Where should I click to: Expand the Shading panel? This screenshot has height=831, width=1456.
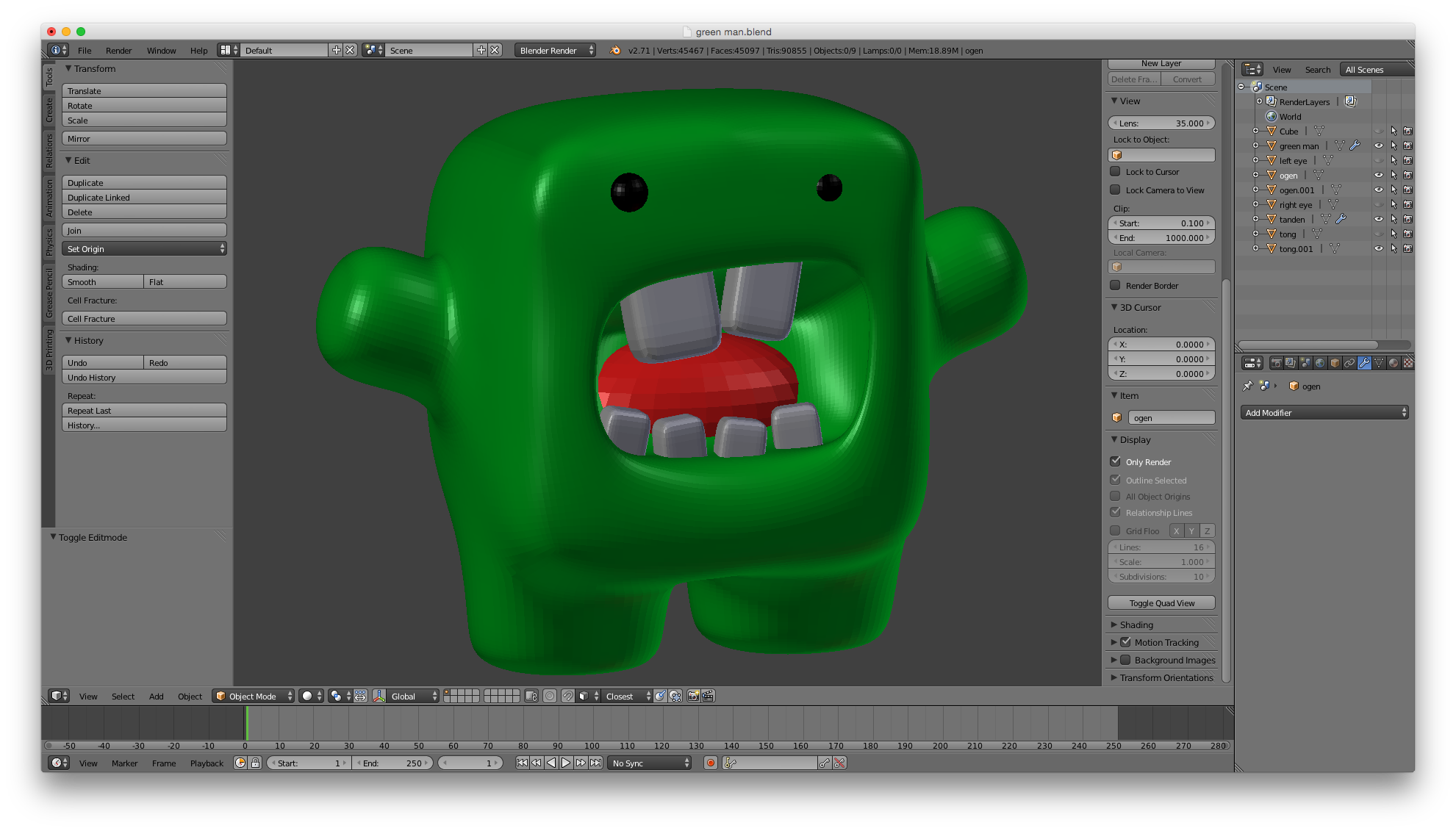coord(1136,625)
